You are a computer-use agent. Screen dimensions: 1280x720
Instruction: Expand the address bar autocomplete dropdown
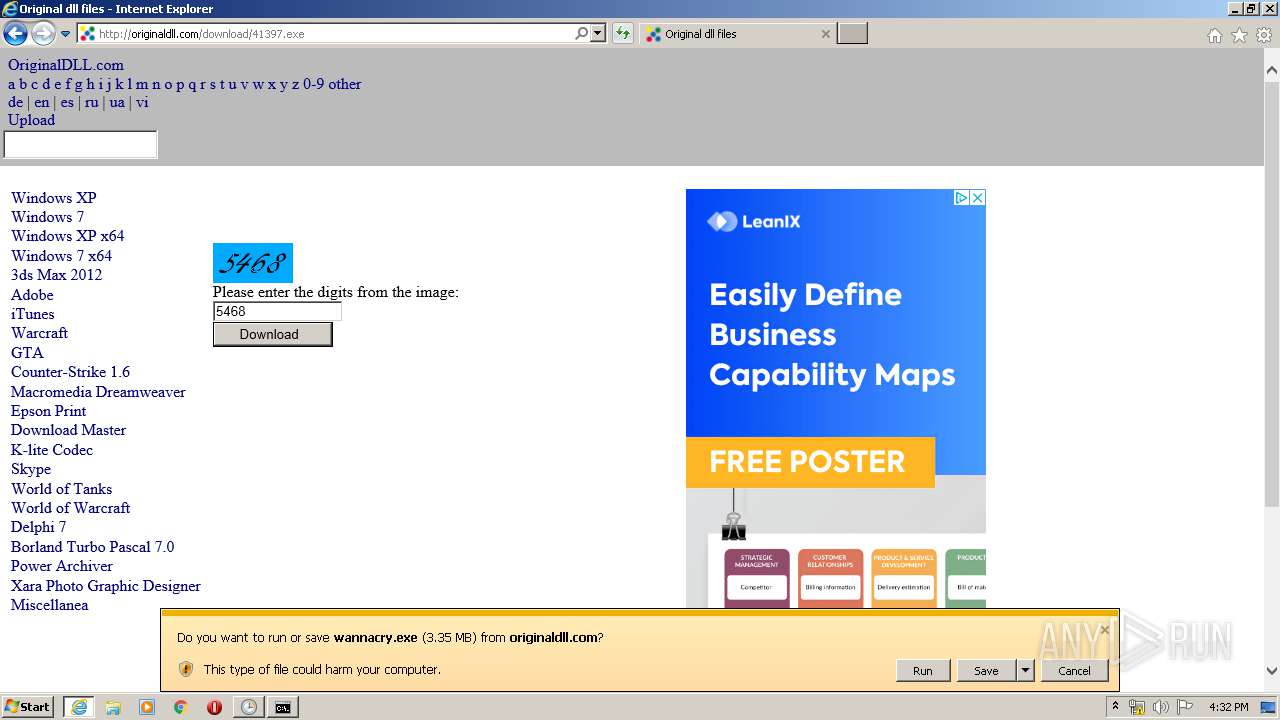(x=598, y=33)
